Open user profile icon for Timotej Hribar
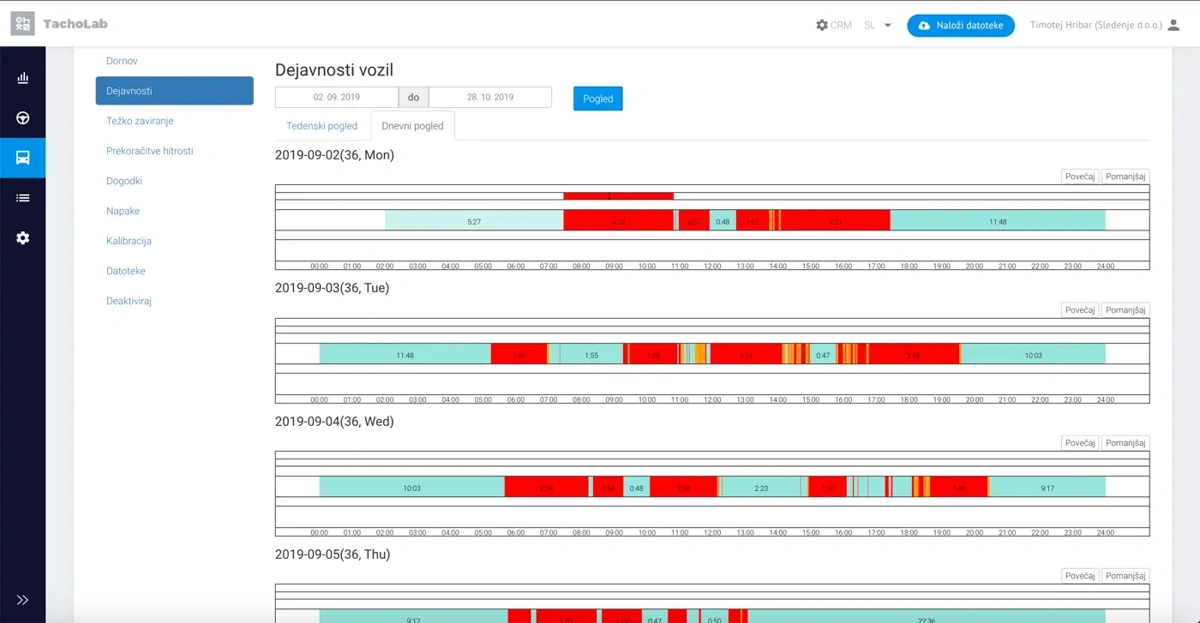The image size is (1200, 623). pyautogui.click(x=1173, y=25)
